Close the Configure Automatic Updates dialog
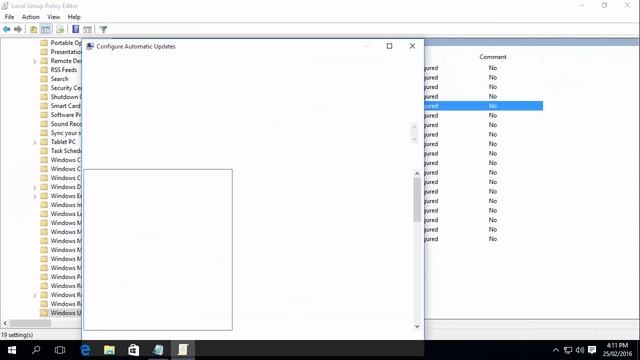This screenshot has height=360, width=640. [412, 46]
